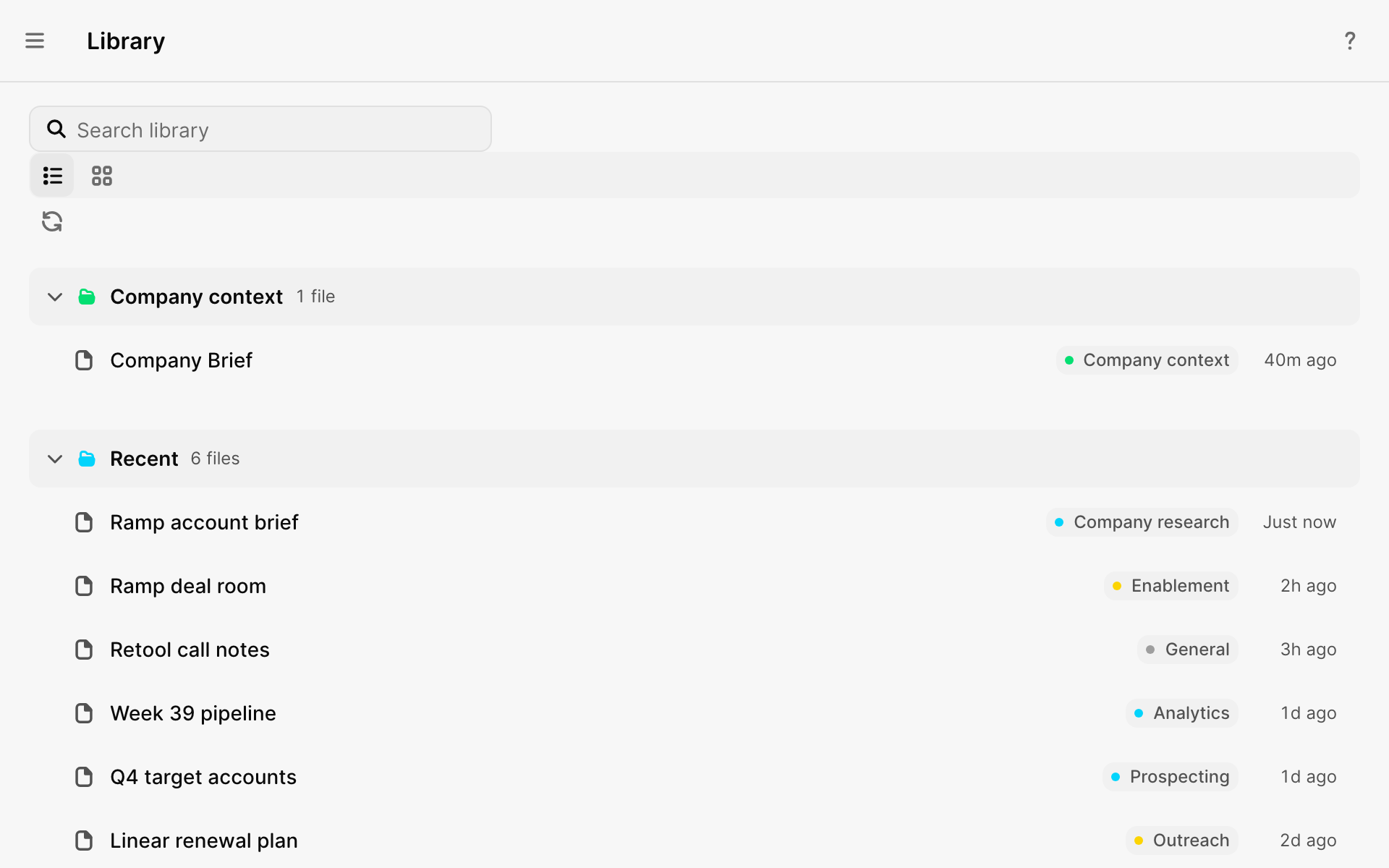Screen dimensions: 1389x868
Task: Click the Analytics tag
Action: coord(1182,713)
